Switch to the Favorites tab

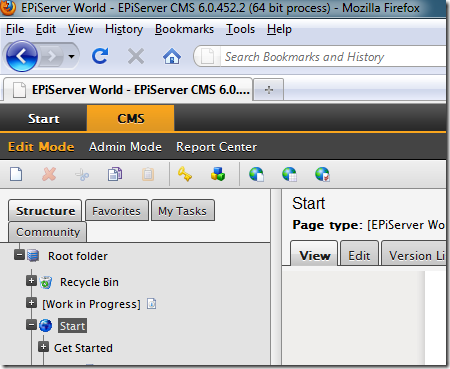click(x=117, y=210)
